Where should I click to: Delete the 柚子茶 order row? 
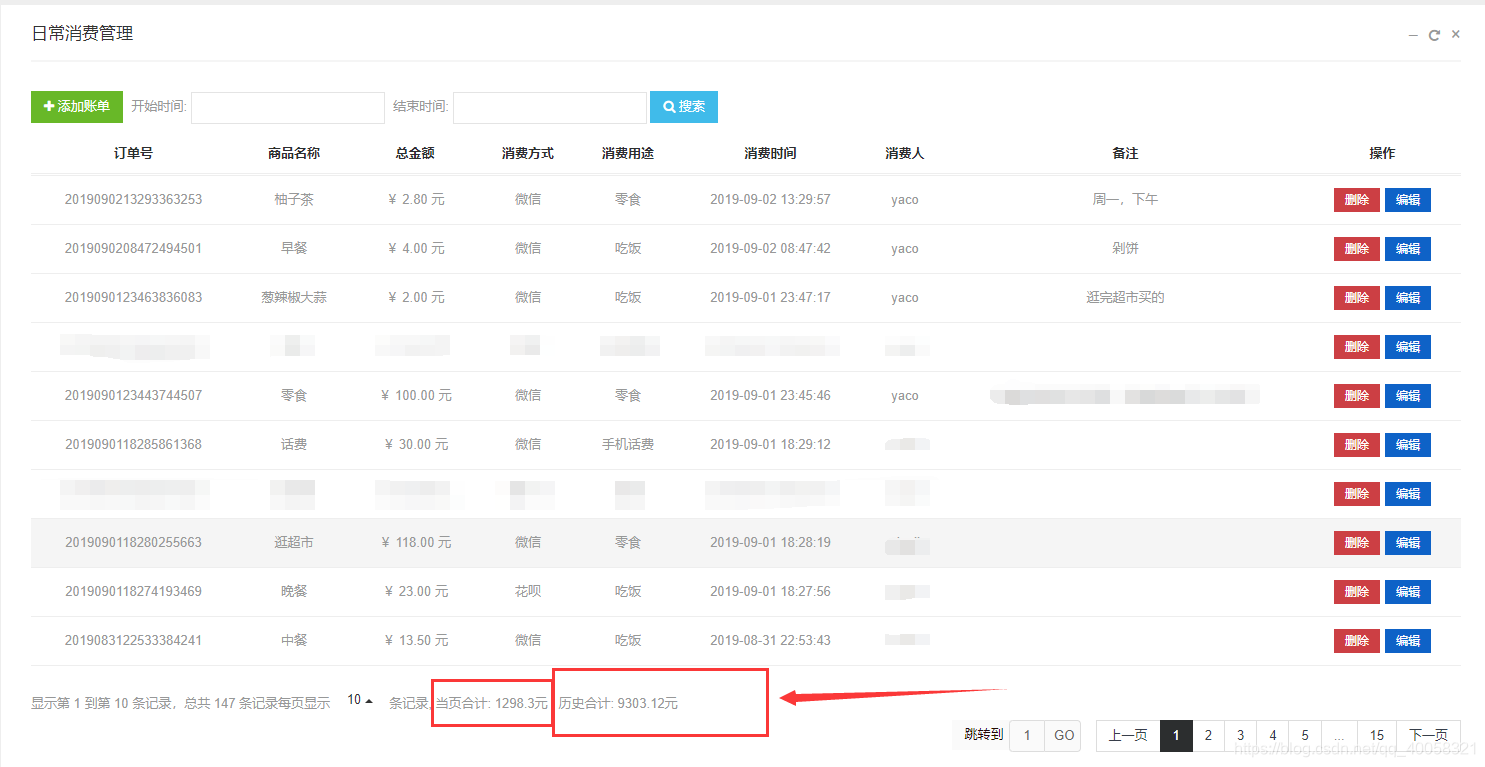1357,200
